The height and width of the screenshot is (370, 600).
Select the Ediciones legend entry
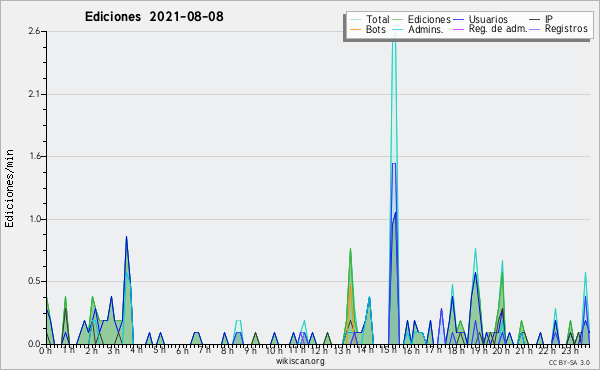[429, 20]
